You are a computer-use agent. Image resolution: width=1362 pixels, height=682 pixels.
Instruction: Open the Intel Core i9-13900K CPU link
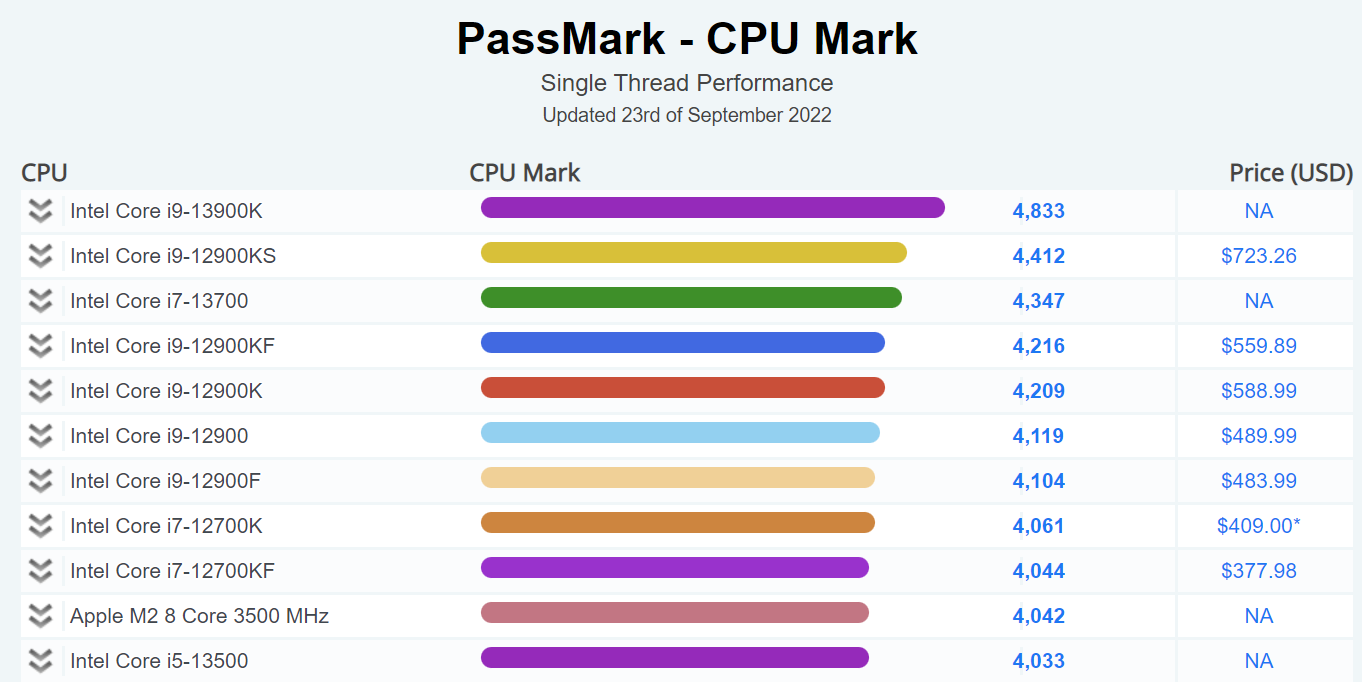[166, 211]
